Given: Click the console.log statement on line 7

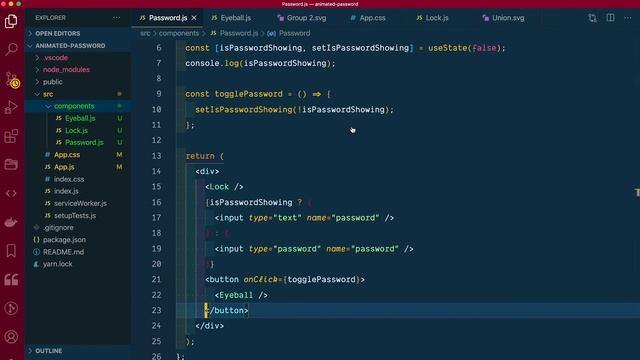Looking at the screenshot, I should click(260, 64).
